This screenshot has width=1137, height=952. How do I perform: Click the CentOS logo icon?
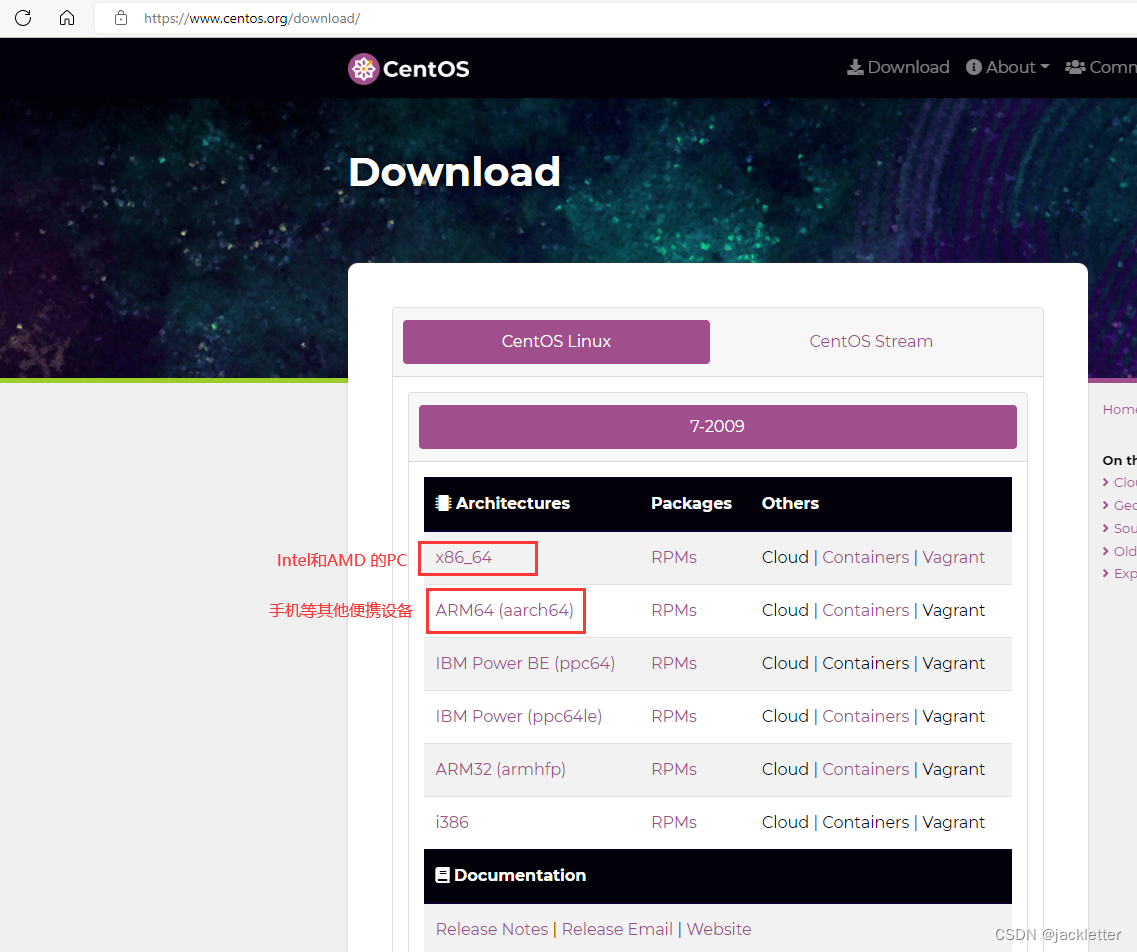(x=363, y=68)
